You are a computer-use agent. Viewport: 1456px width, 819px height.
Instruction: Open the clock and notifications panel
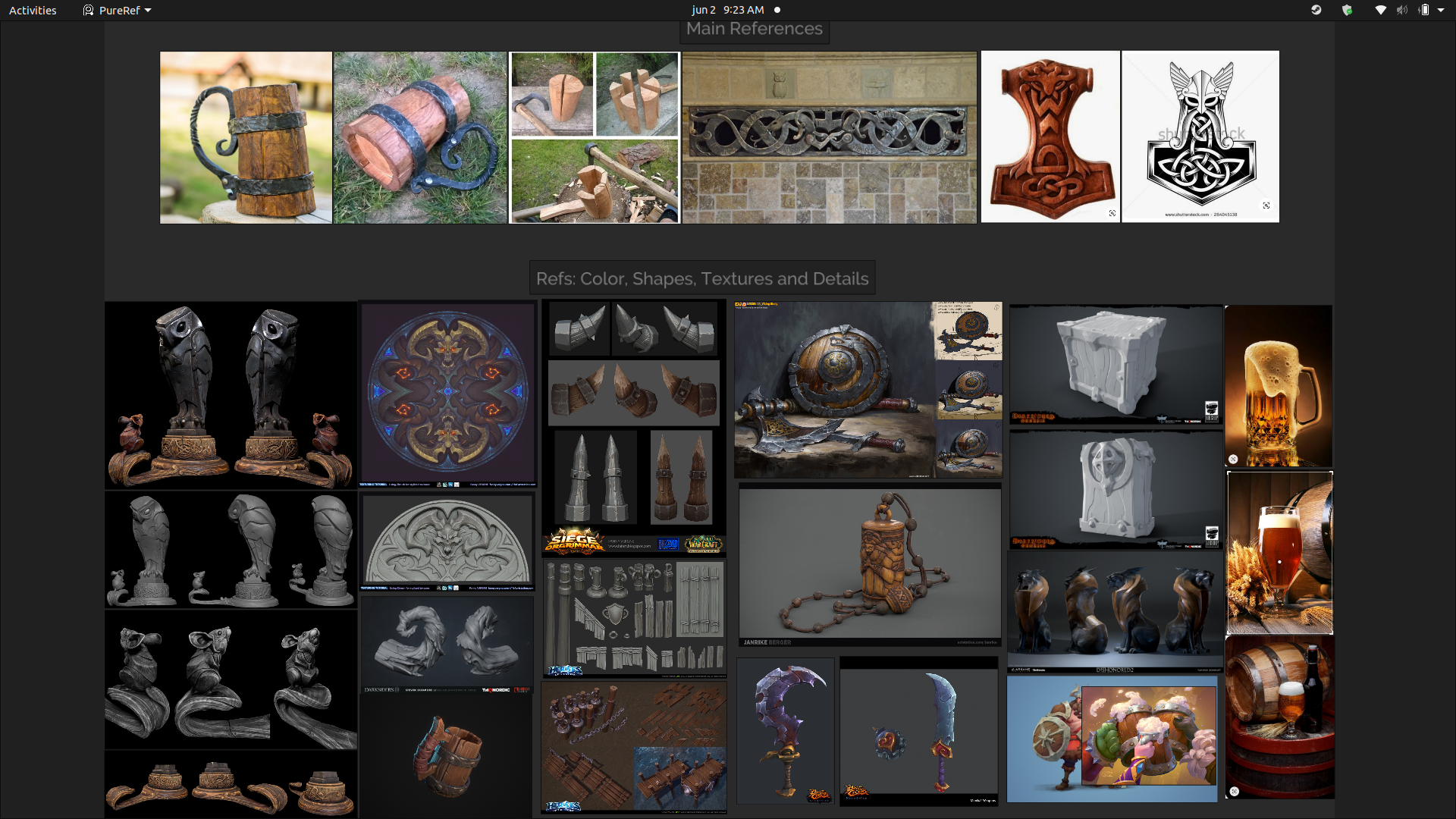727,10
